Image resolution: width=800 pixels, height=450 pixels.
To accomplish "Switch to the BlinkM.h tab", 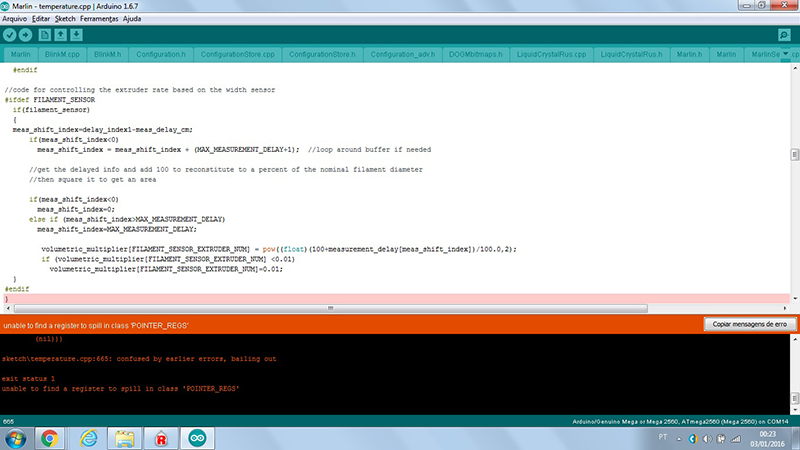I will [108, 54].
